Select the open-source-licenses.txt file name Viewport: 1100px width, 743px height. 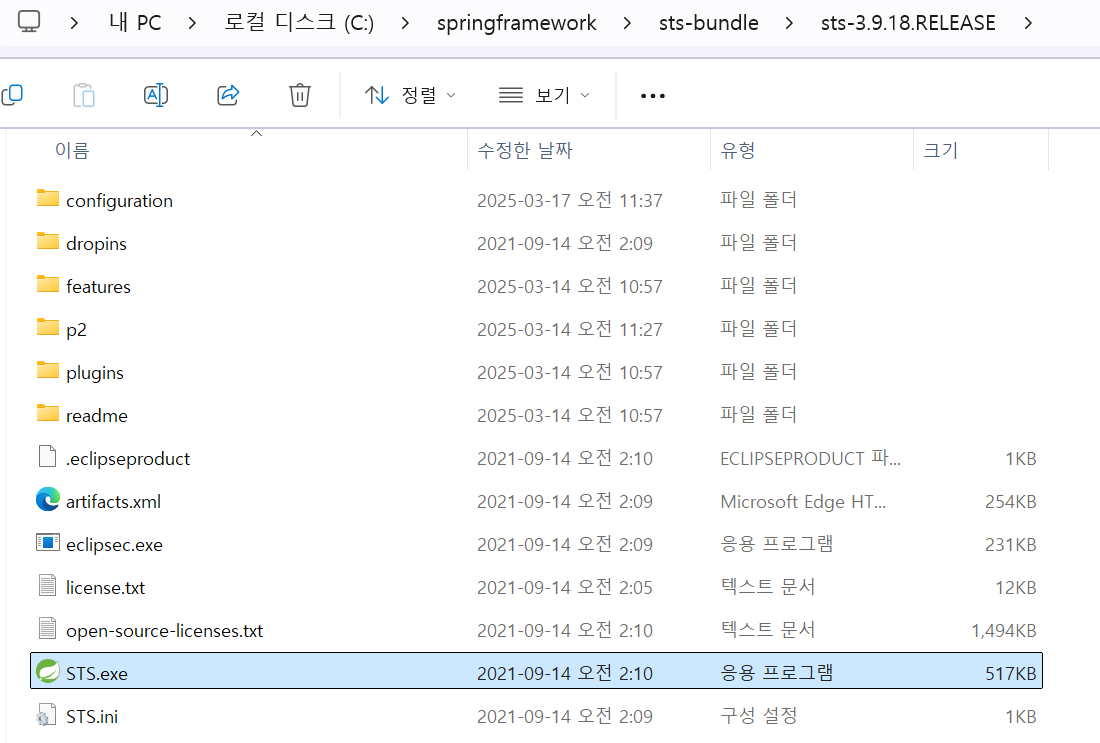(x=164, y=631)
